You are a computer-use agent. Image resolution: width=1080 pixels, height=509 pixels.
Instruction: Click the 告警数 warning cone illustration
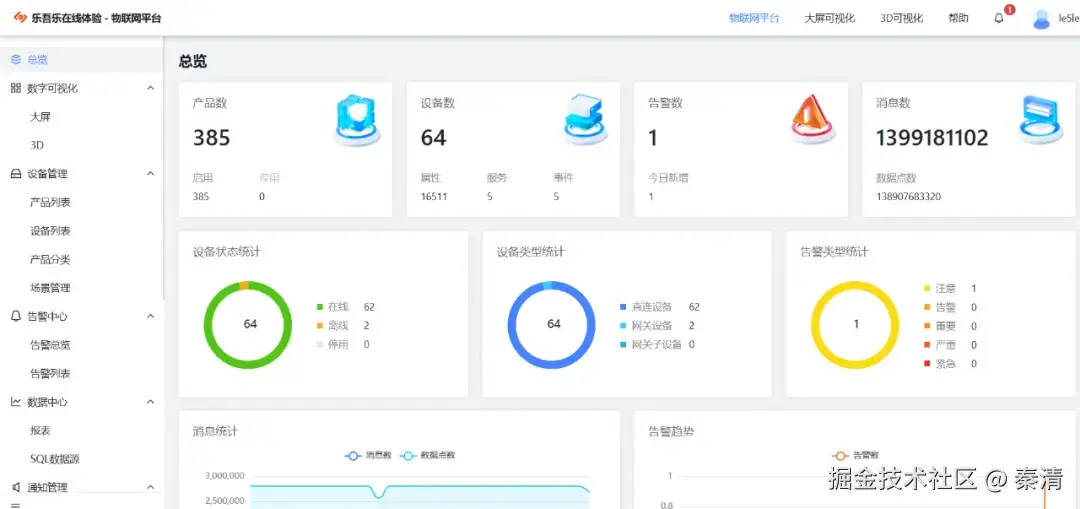tap(812, 119)
